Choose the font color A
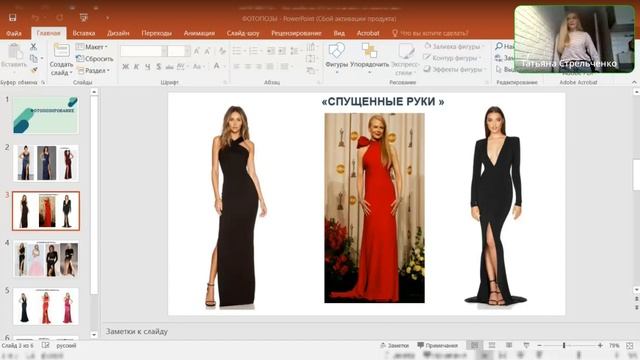This screenshot has height=360, width=640. [x=217, y=66]
